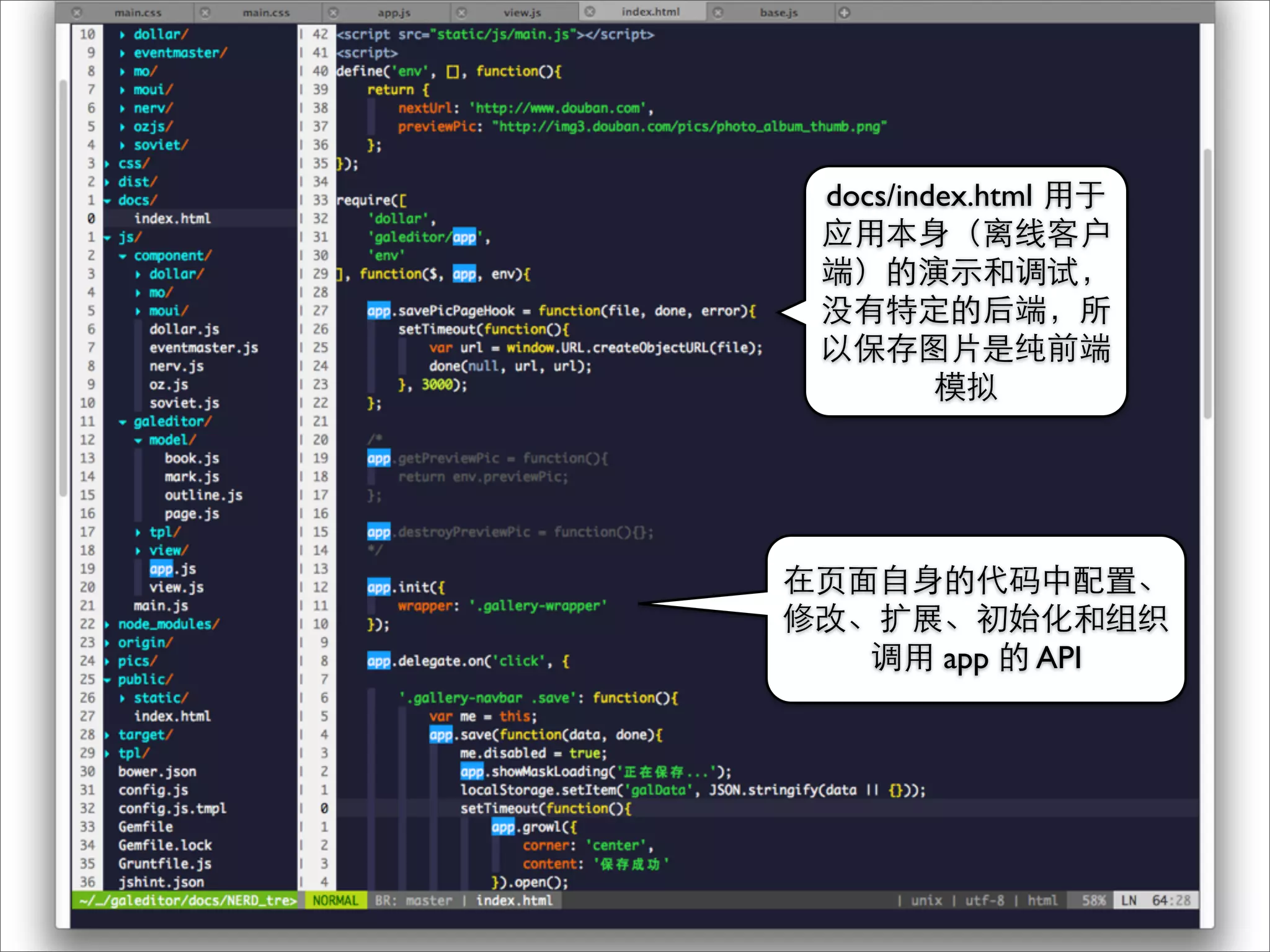Click the editor window's right vertical scrollbar

click(x=1207, y=284)
